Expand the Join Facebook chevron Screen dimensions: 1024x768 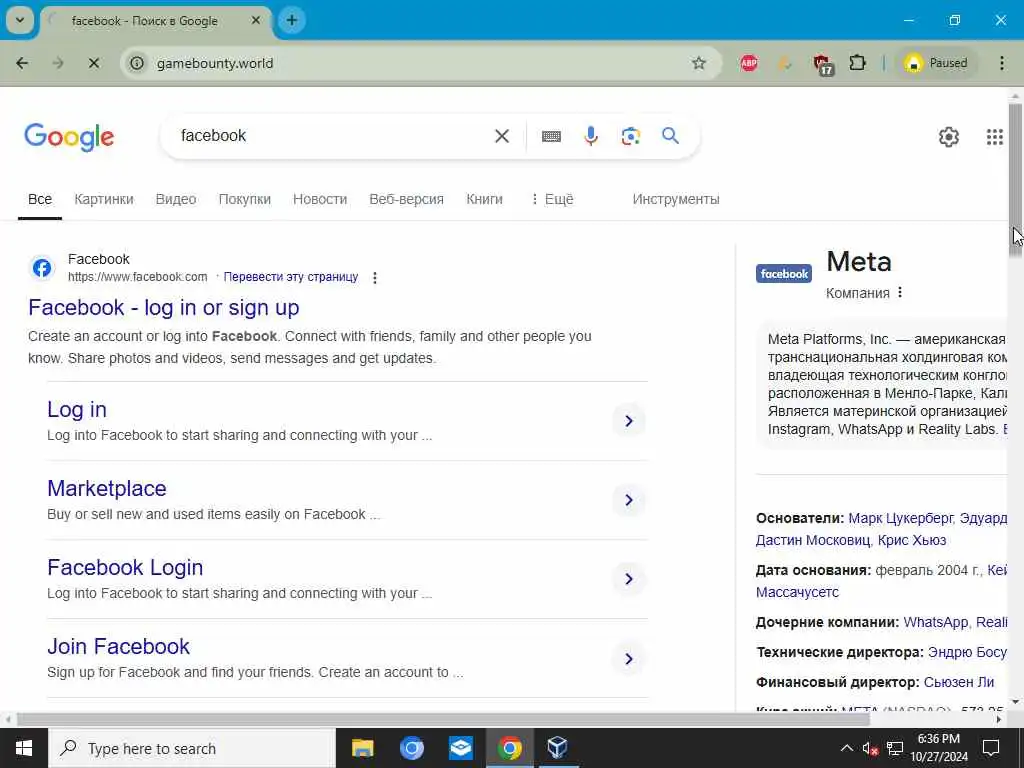(629, 658)
